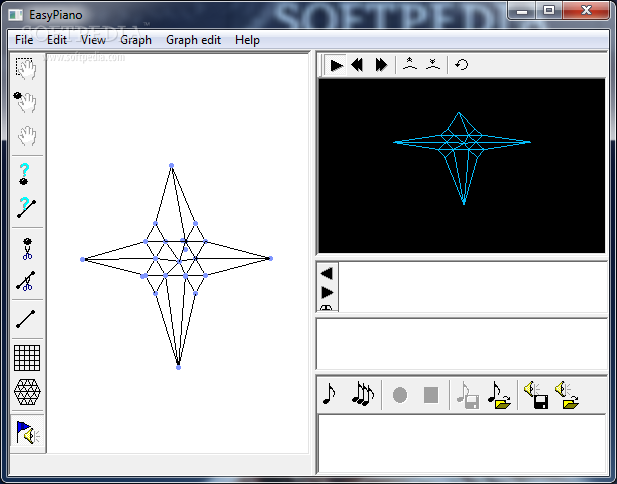Insert a square grid graph

click(x=27, y=358)
